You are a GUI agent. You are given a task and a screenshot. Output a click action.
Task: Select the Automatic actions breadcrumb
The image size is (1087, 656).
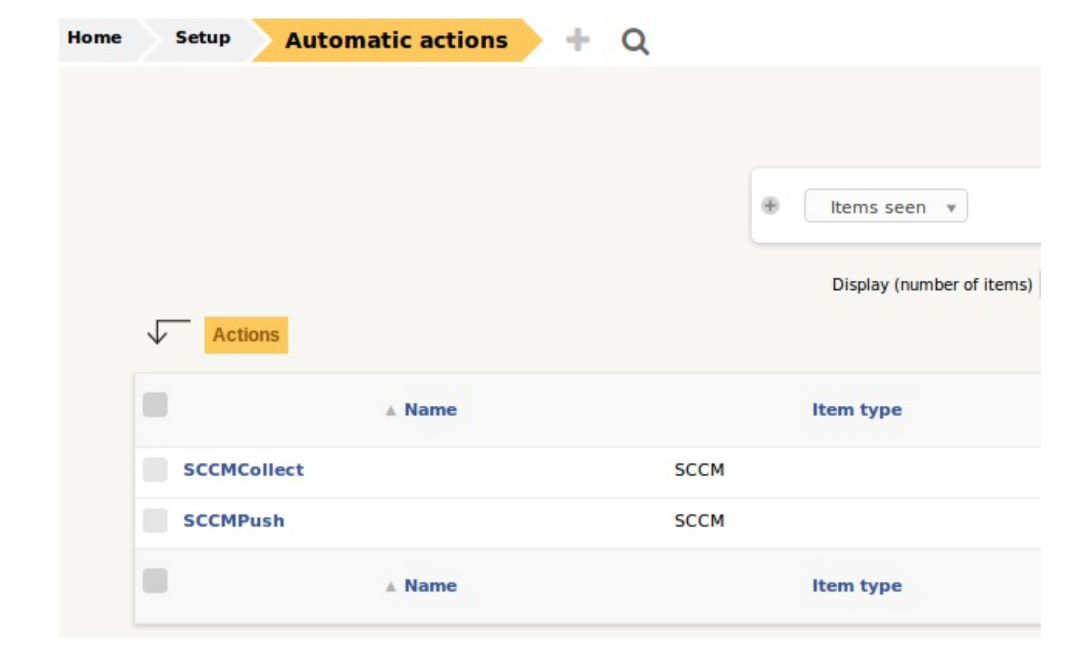[396, 41]
